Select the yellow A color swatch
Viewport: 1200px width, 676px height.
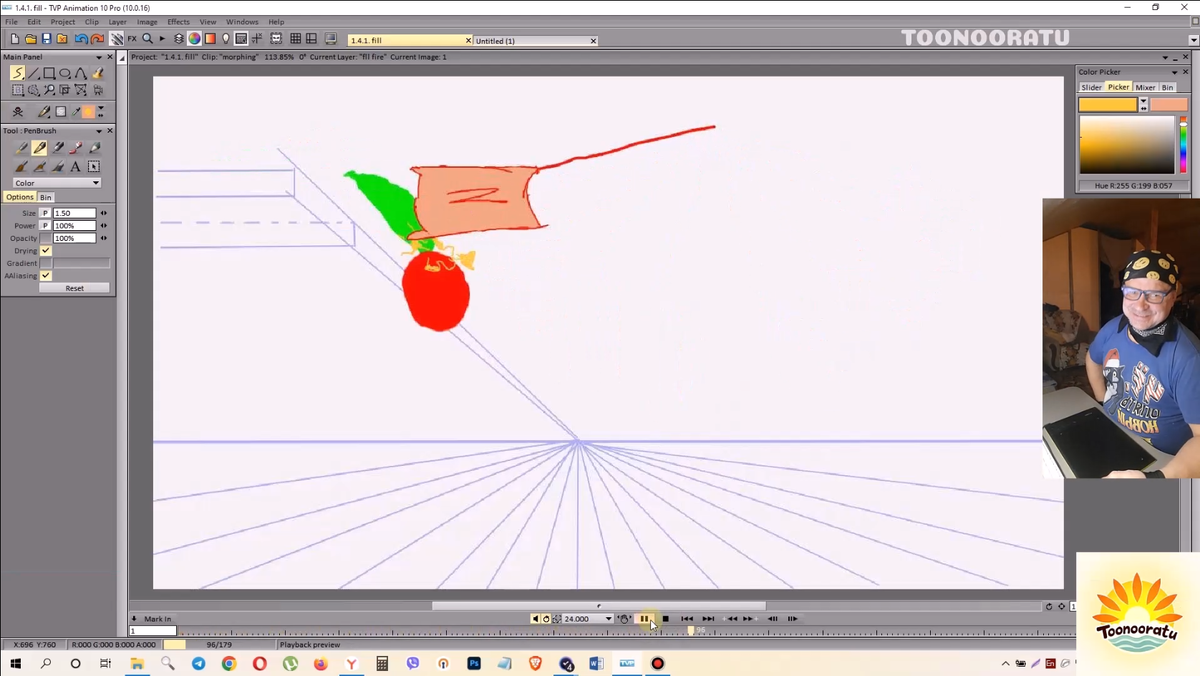(x=1108, y=104)
